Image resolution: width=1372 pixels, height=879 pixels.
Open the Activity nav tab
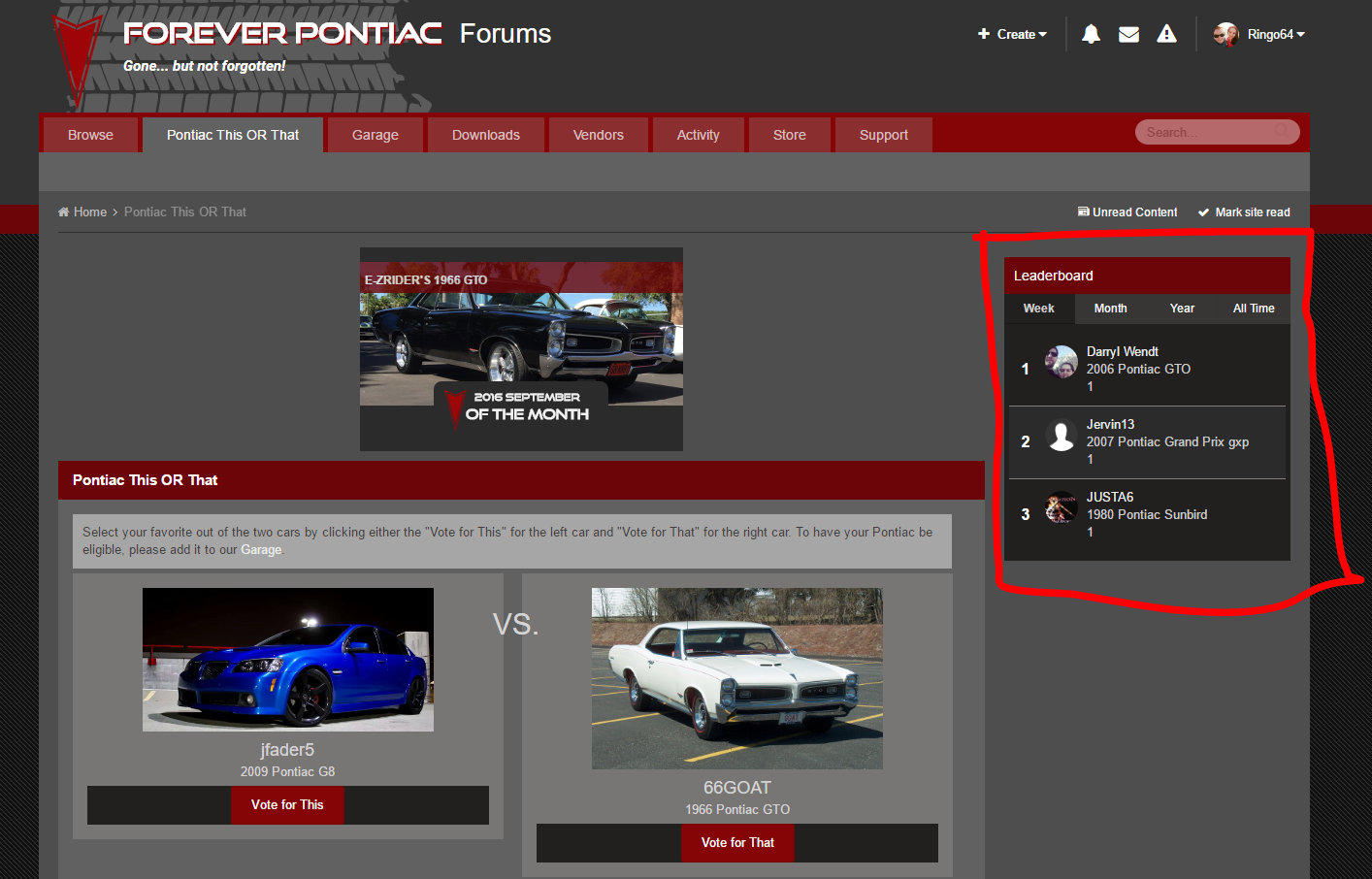[x=699, y=135]
